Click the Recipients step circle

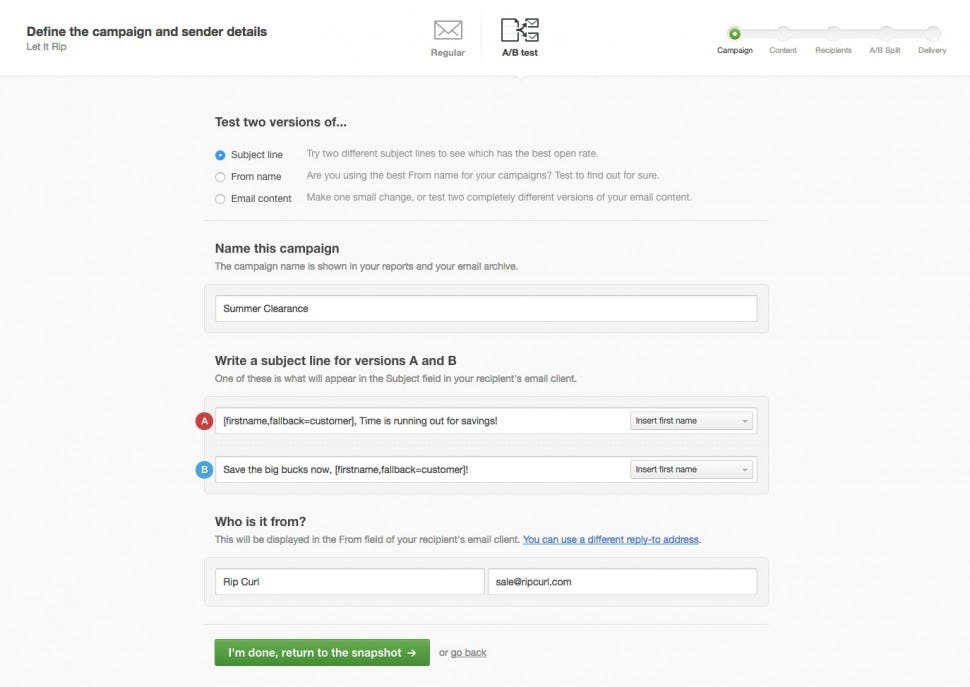[833, 33]
